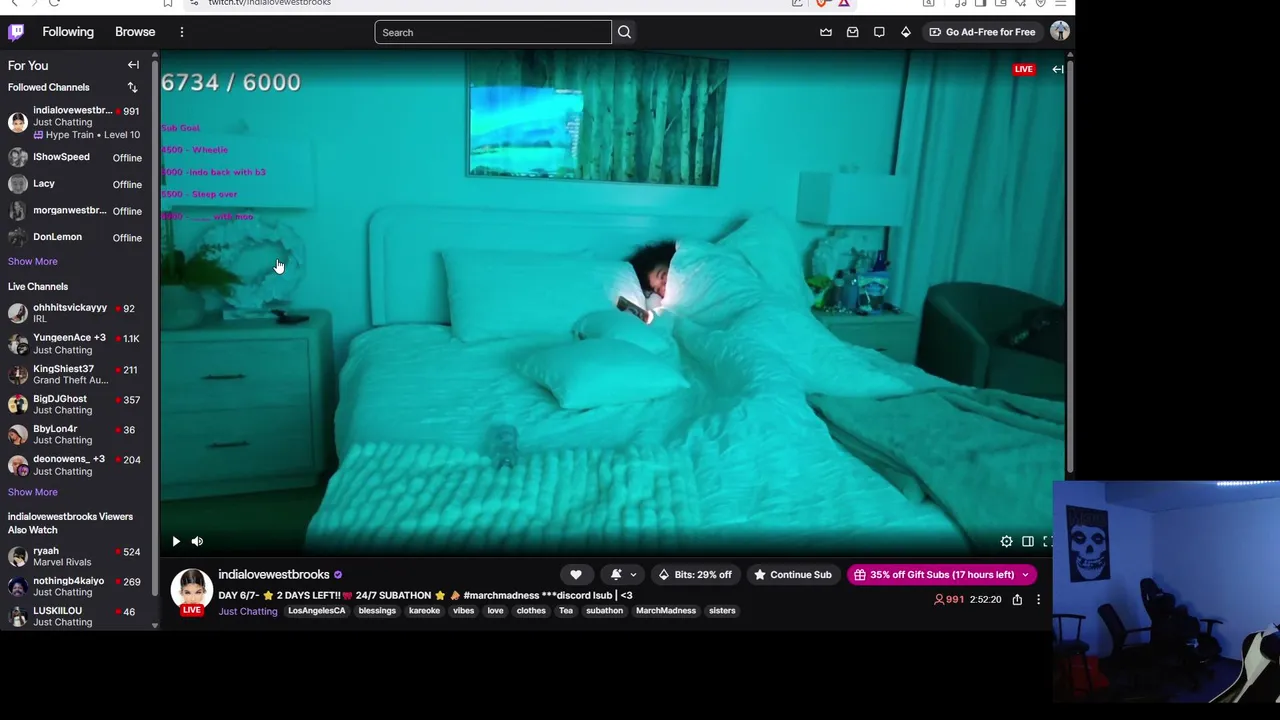
Task: Open nothingb4kaiyo channel
Action: (76, 586)
